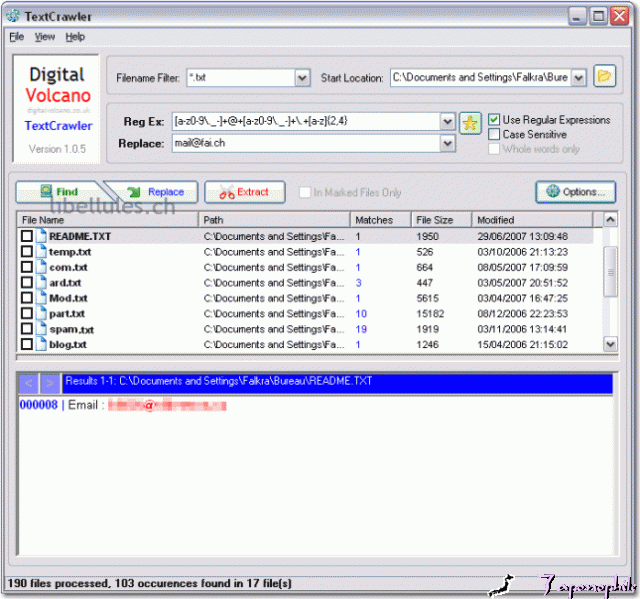Select match count 3 for ard.txt
640x599 pixels.
click(x=358, y=282)
